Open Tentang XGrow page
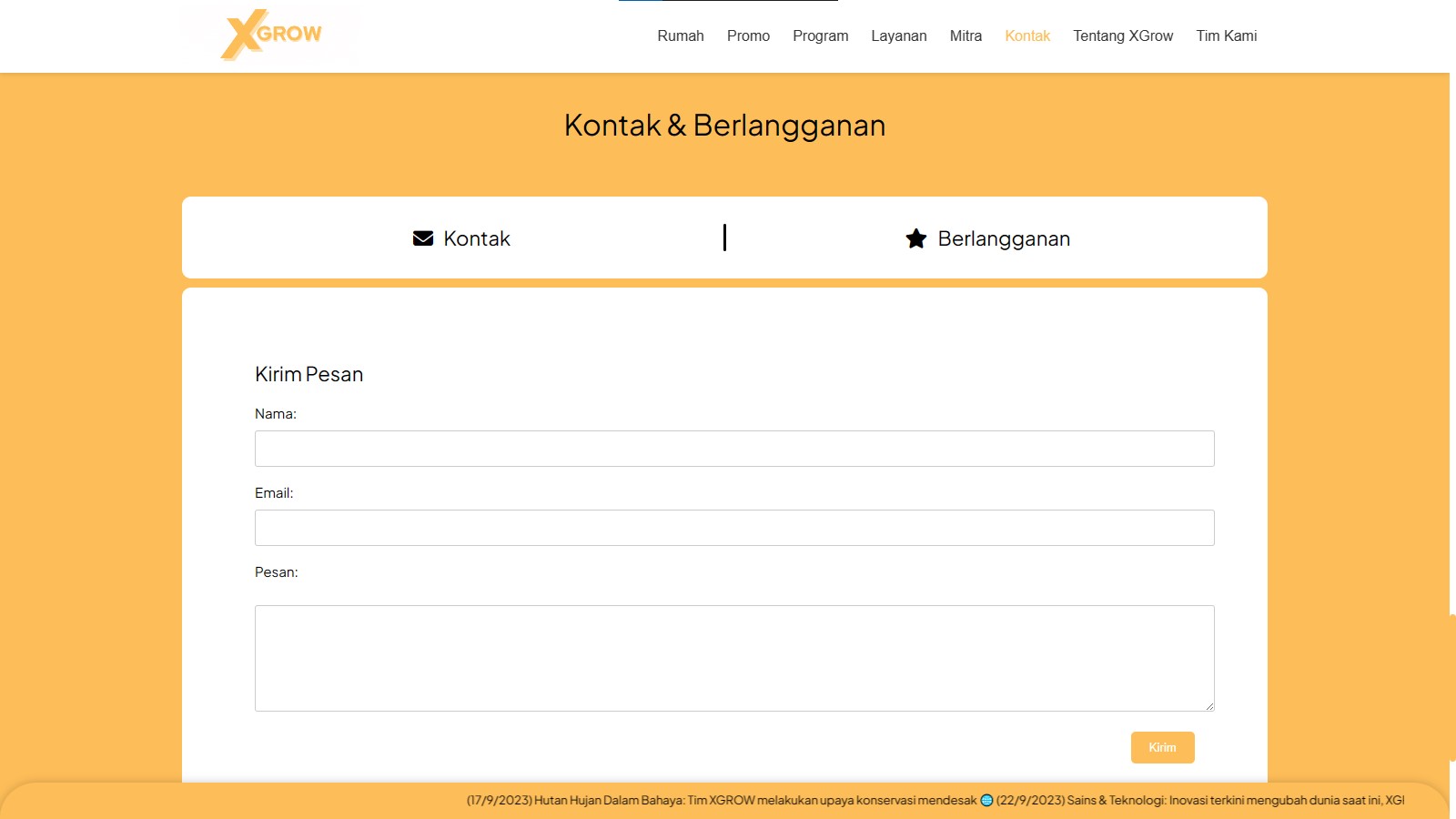This screenshot has width=1456, height=819. tap(1123, 35)
